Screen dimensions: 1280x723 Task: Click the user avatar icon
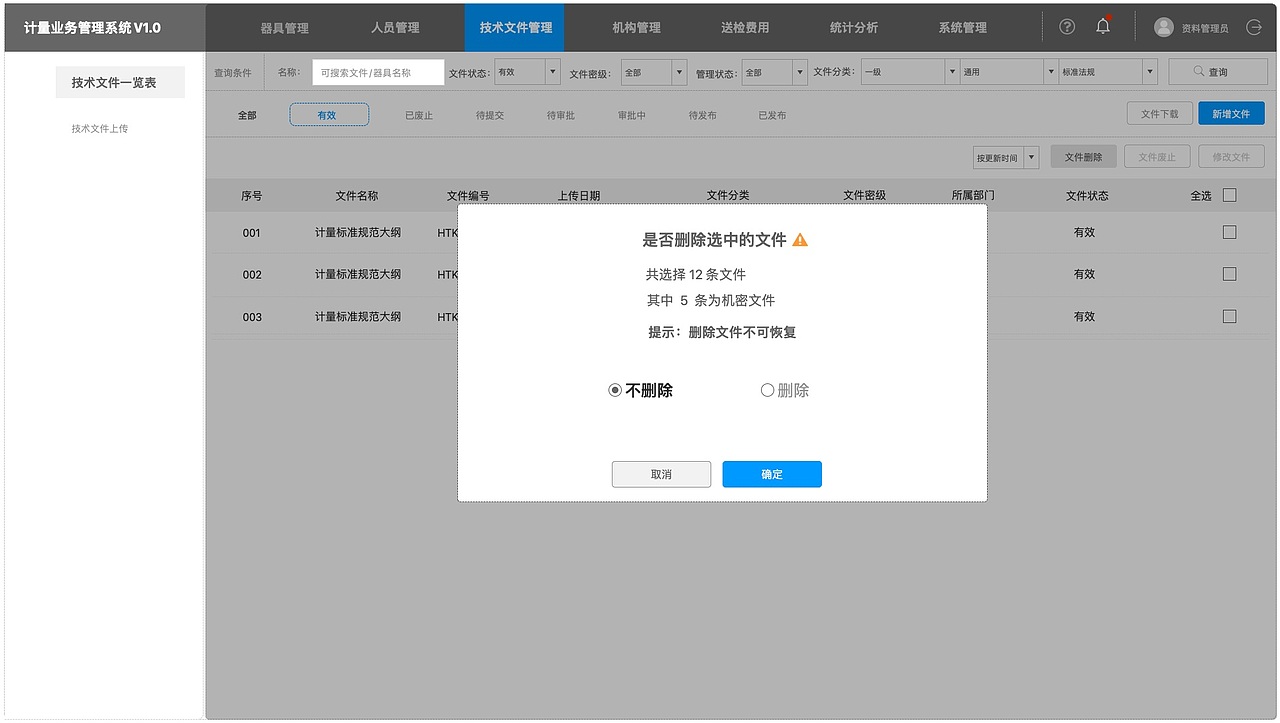(x=1163, y=27)
